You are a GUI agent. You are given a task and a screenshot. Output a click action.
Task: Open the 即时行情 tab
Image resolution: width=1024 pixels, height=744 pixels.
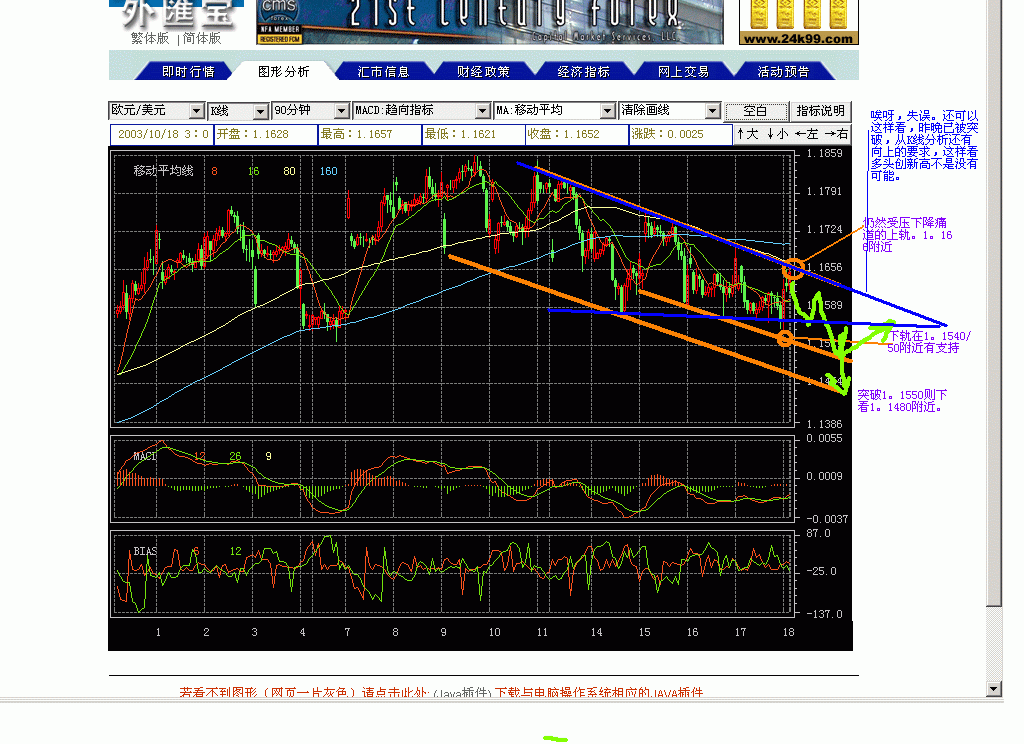click(x=188, y=71)
